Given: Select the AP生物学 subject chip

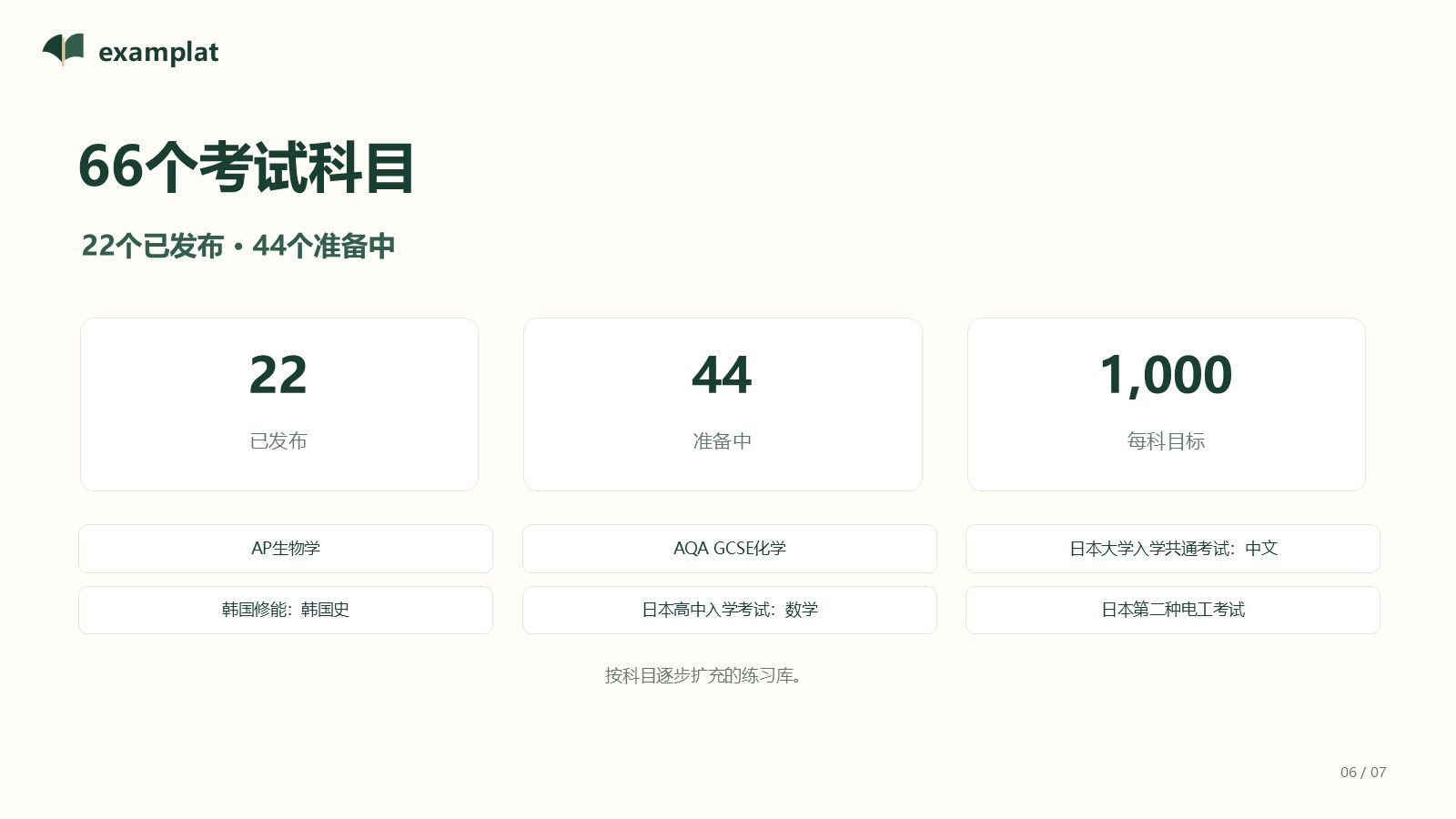Looking at the screenshot, I should tap(286, 549).
